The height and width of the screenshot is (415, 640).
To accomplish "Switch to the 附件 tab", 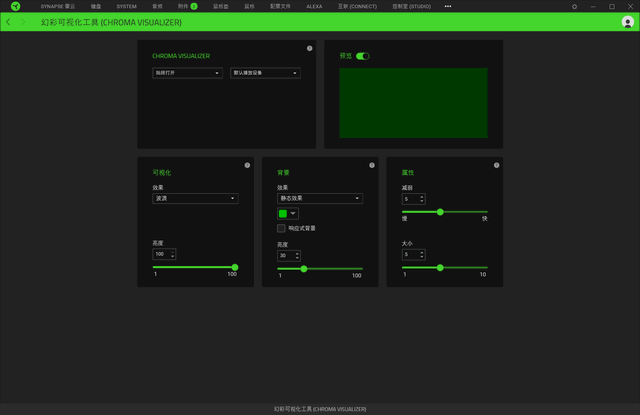I will click(183, 7).
